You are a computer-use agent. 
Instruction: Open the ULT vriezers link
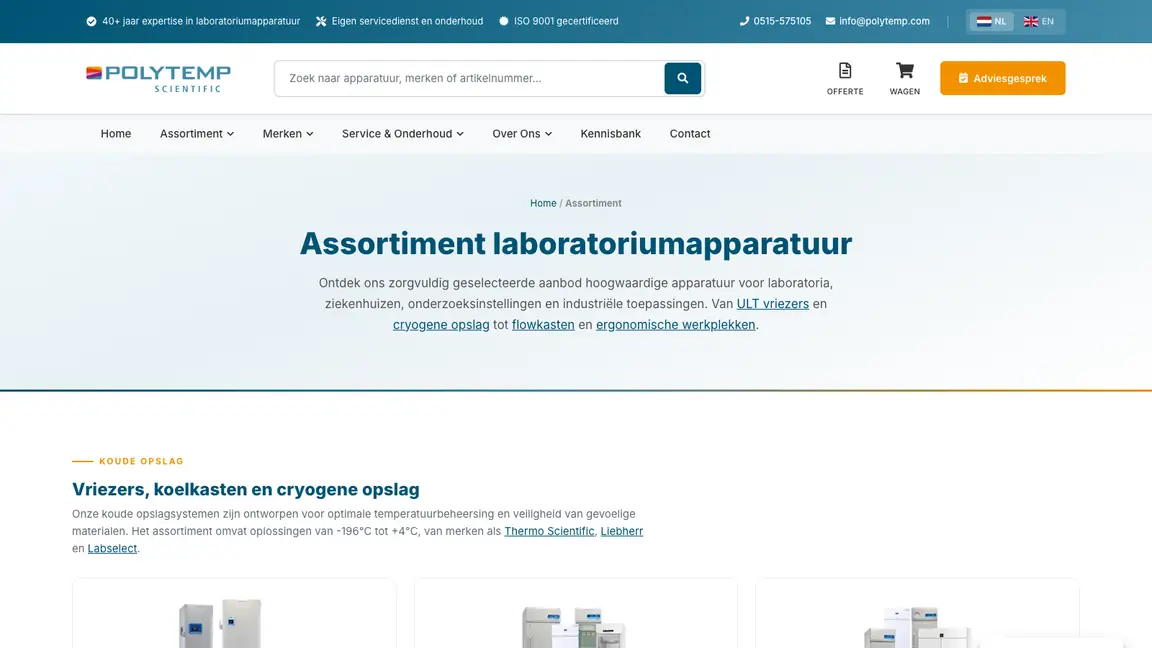tap(772, 304)
